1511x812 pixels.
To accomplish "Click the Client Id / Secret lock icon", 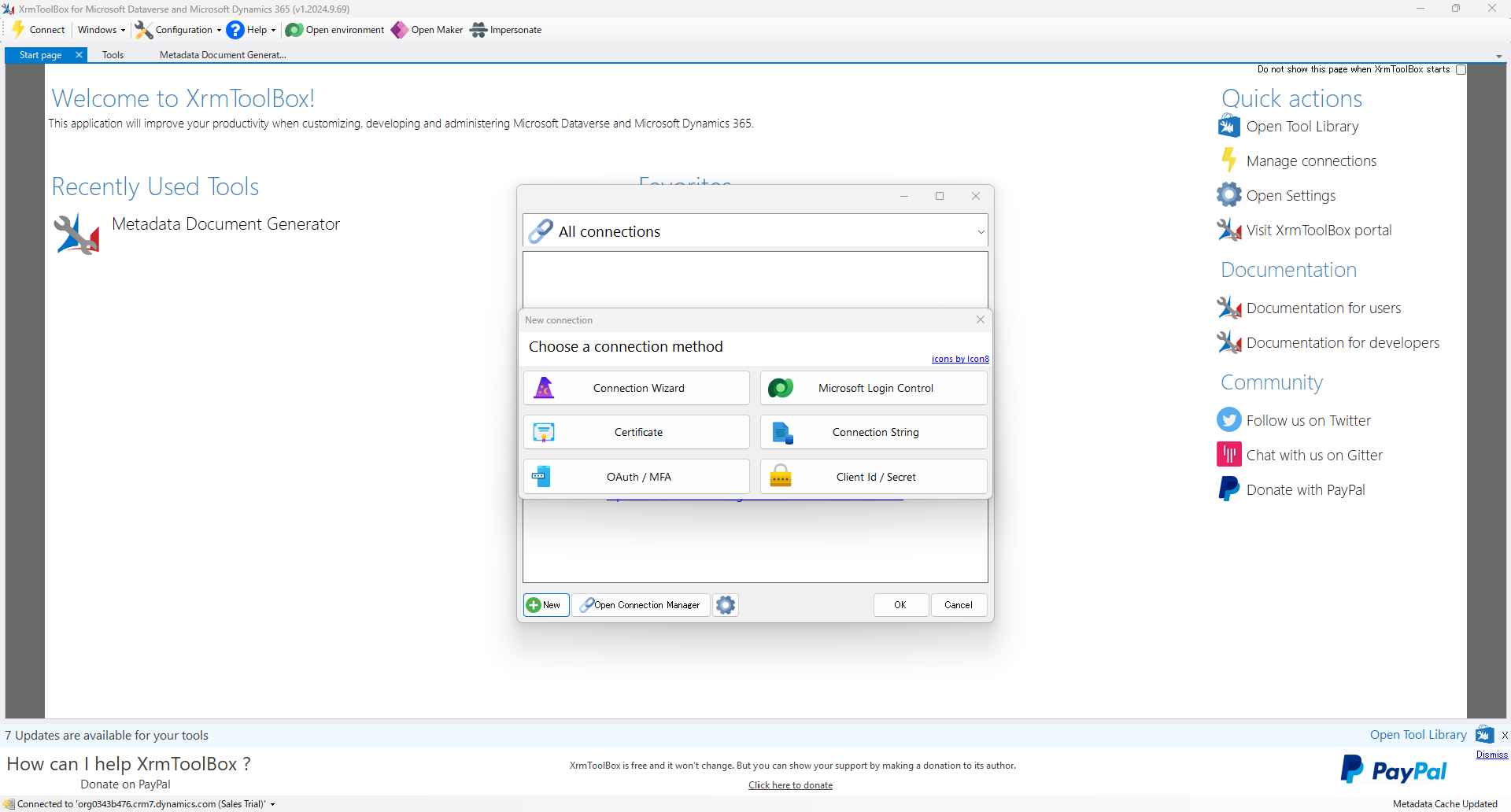I will [x=781, y=477].
